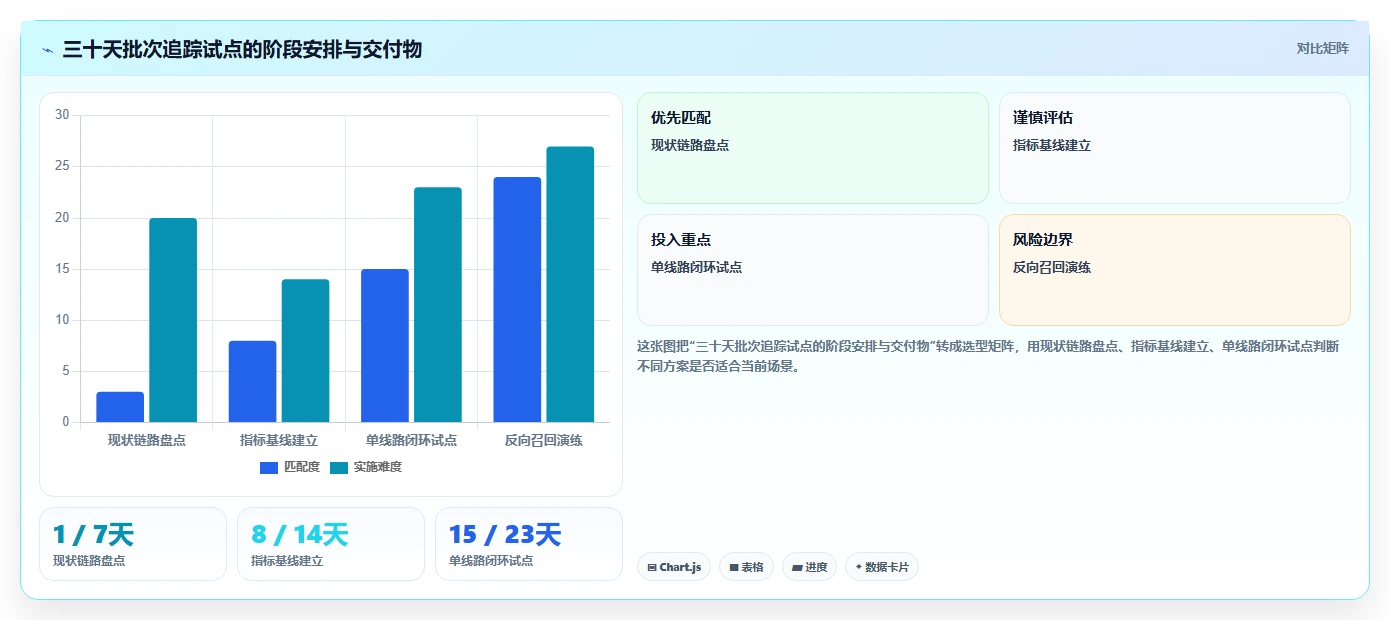This screenshot has width=1390, height=620.
Task: Click the description paragraph below the matrix
Action: pos(990,356)
